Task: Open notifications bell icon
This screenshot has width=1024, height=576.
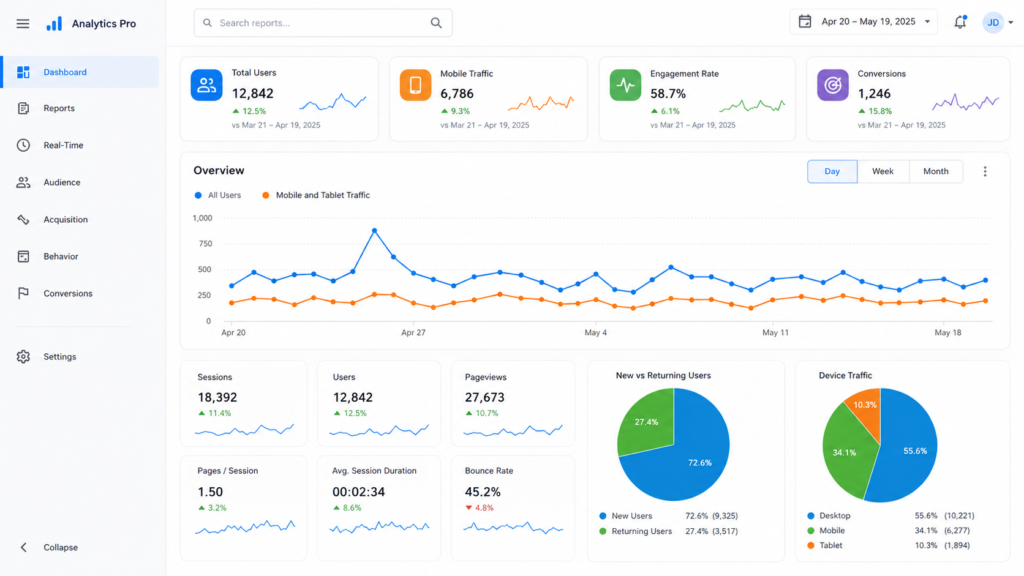Action: point(960,22)
